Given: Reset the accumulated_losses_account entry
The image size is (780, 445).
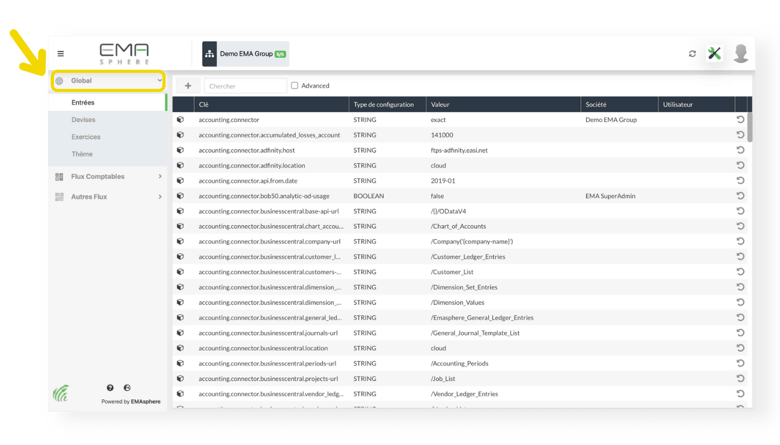Looking at the screenshot, I should [740, 135].
